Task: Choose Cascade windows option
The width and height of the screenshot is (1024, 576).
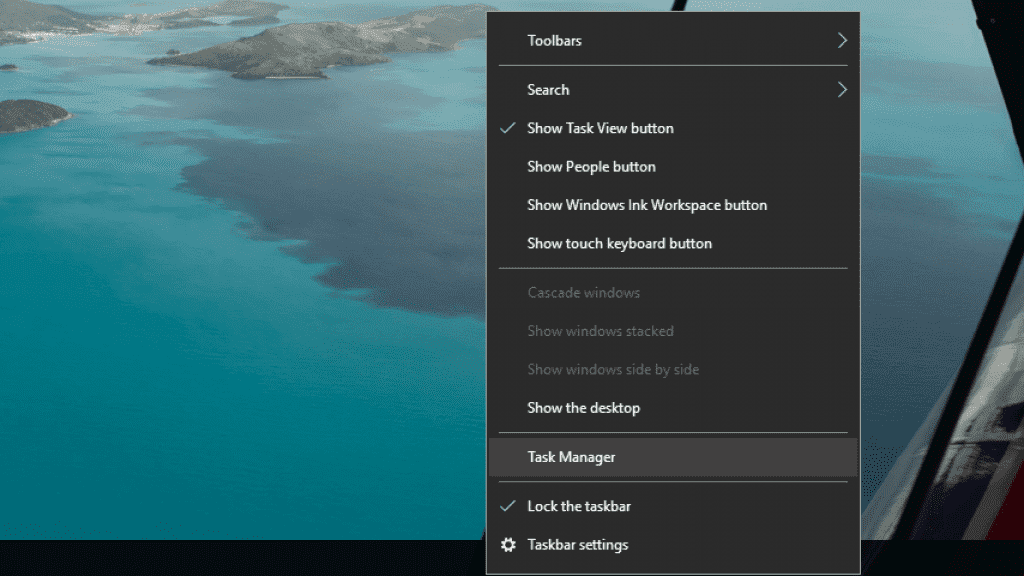Action: click(x=583, y=293)
